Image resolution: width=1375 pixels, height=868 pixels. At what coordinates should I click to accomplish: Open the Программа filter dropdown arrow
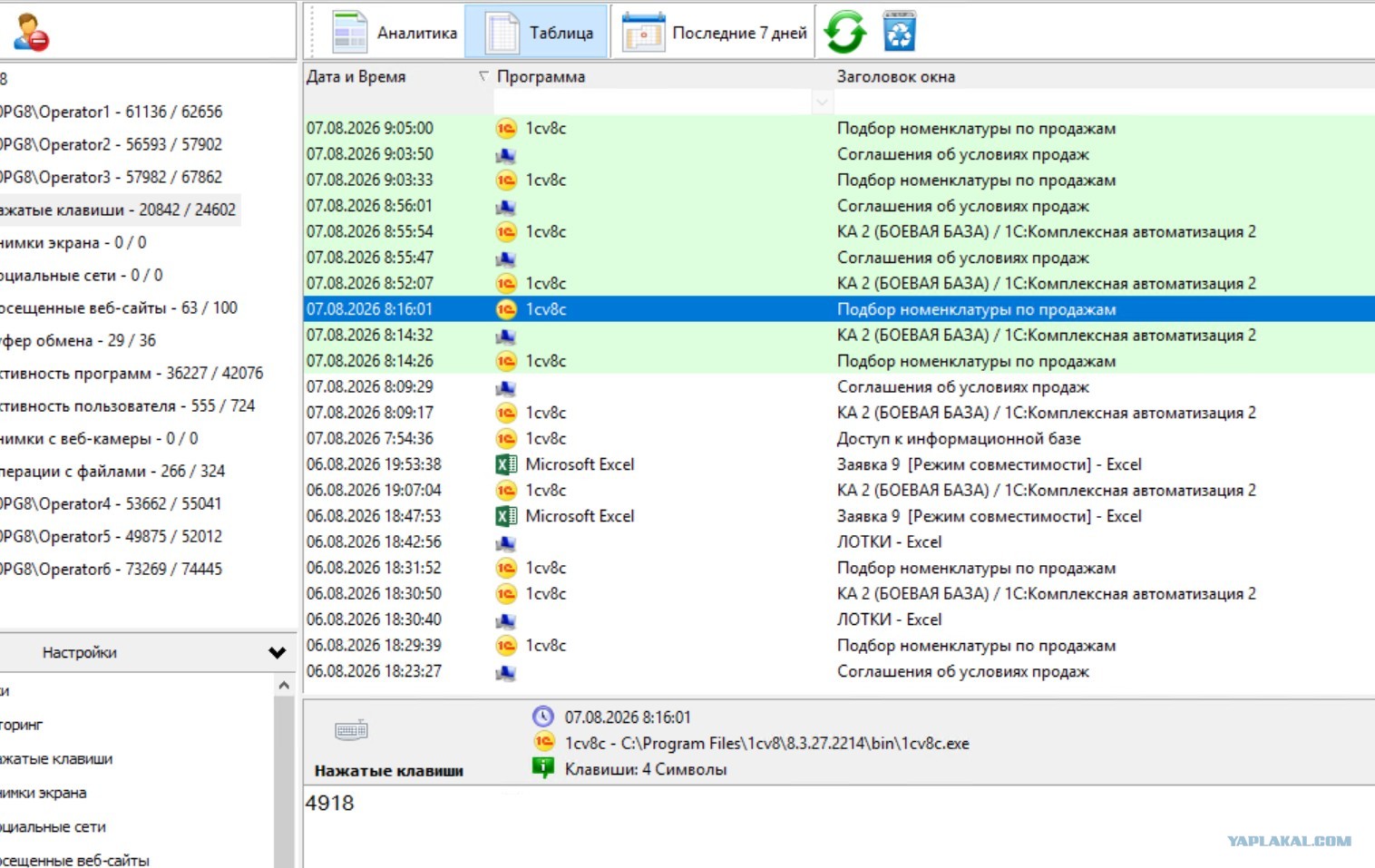[822, 102]
